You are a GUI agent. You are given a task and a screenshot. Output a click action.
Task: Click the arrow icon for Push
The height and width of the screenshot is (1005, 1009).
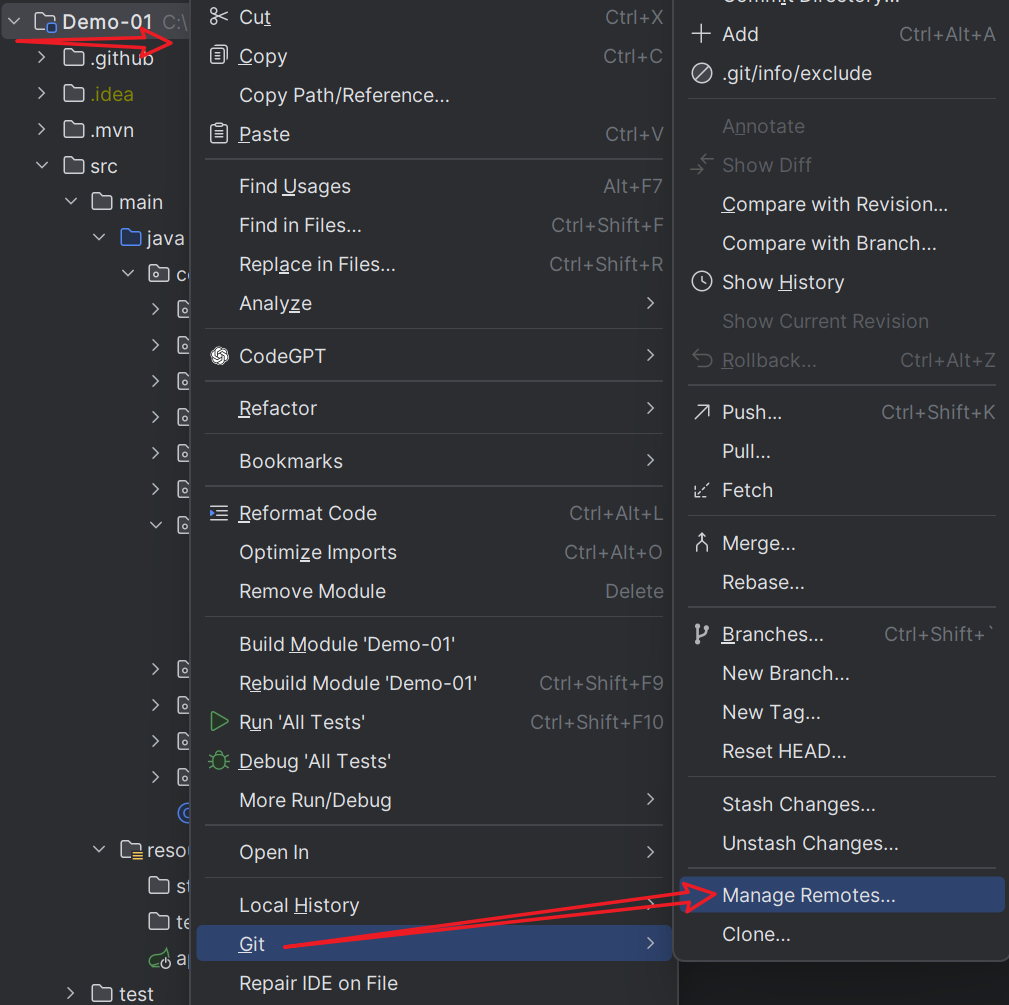701,412
